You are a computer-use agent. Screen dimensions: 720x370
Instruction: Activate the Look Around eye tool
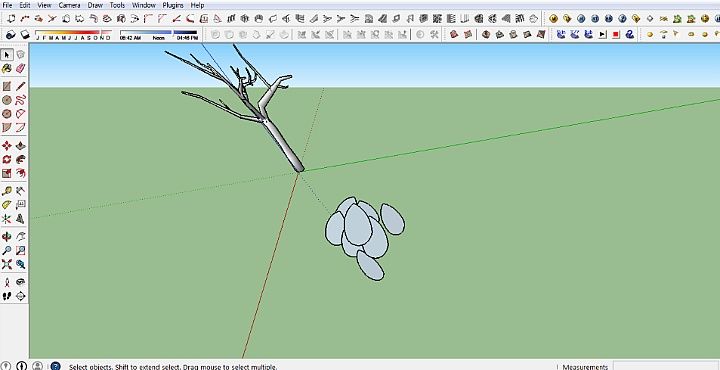coord(21,282)
